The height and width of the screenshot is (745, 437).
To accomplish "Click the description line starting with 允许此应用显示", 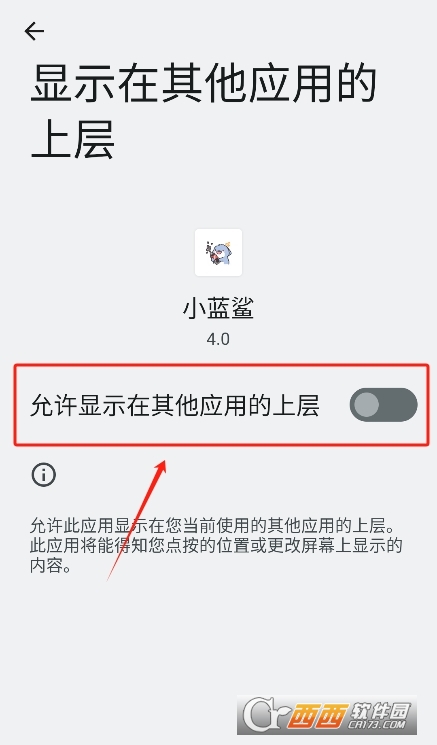I will tap(212, 525).
